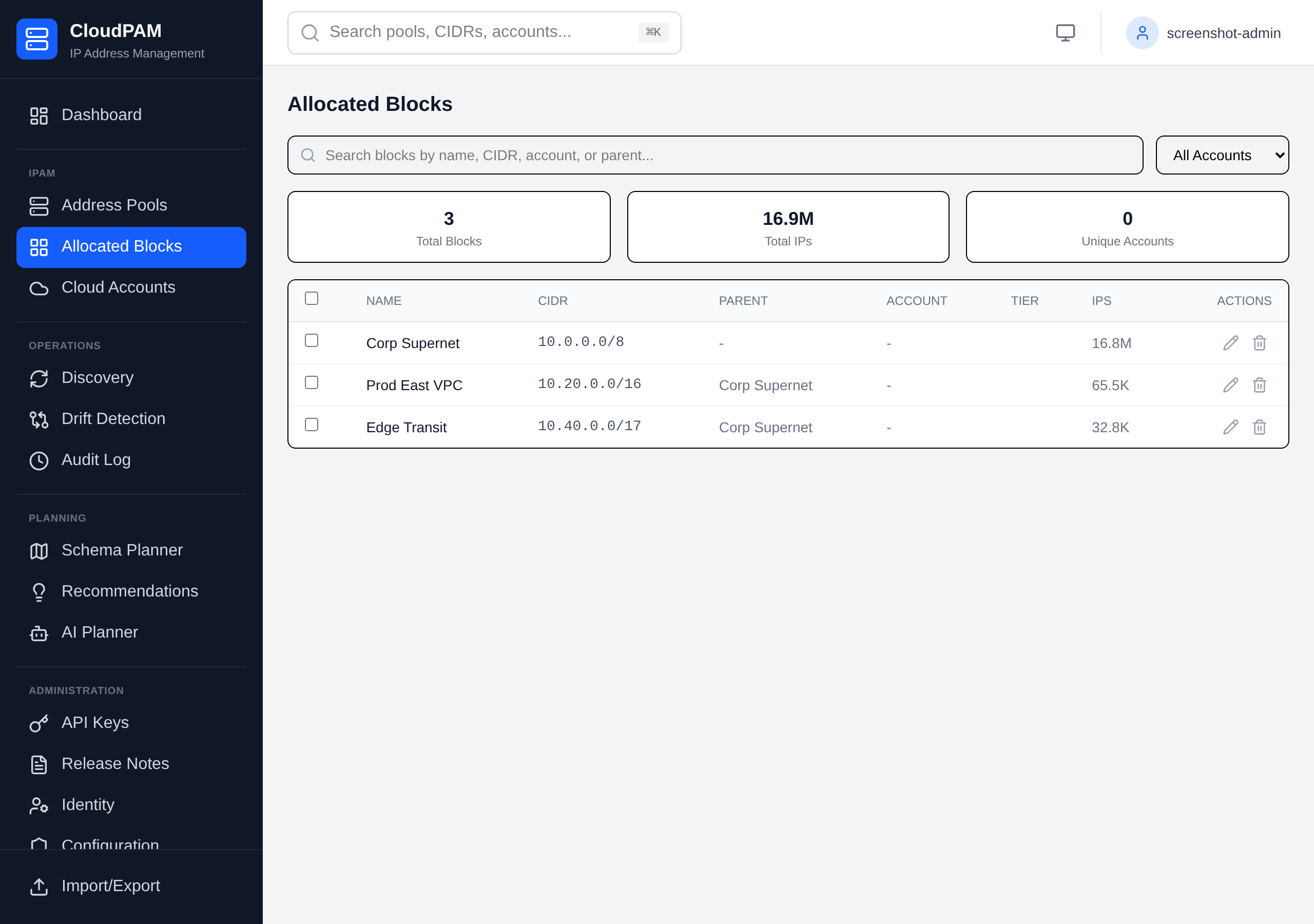Edit the Corp Supernet block
Viewport: 1314px width, 924px height.
(1230, 343)
